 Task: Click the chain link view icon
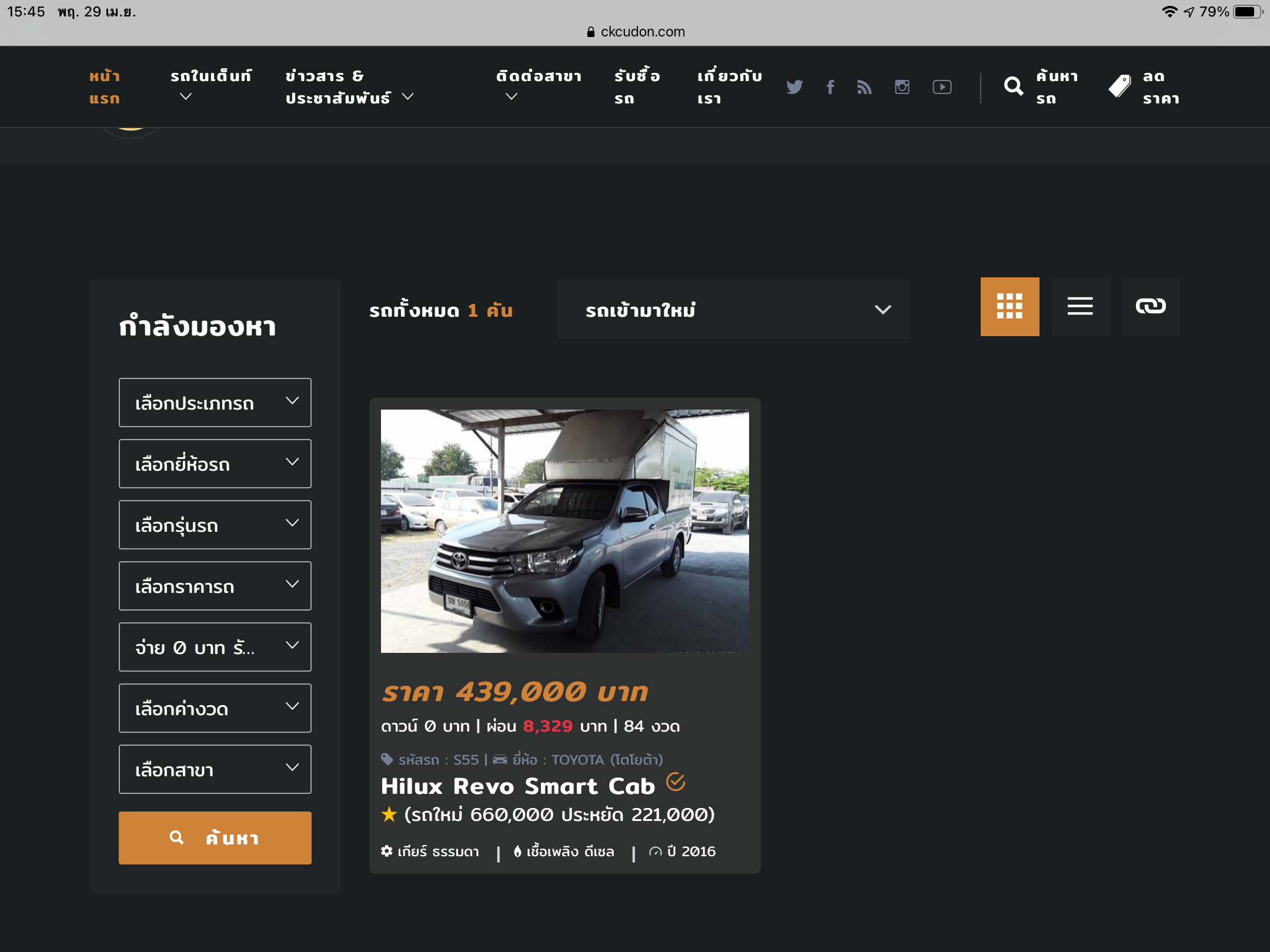point(1151,307)
